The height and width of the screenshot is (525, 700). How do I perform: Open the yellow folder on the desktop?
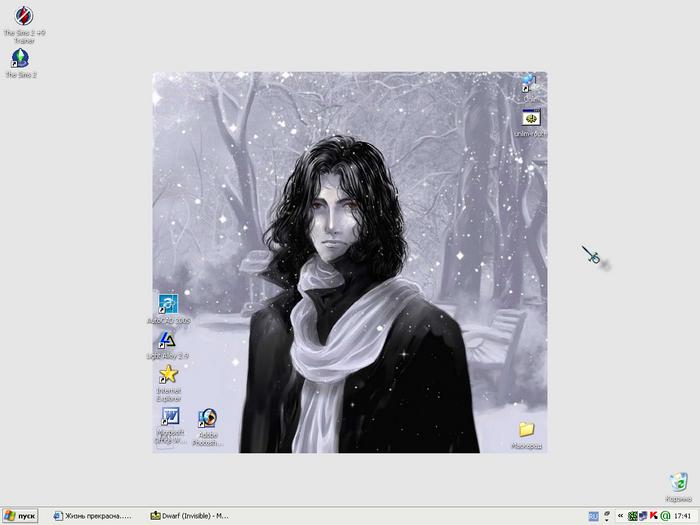coord(526,429)
